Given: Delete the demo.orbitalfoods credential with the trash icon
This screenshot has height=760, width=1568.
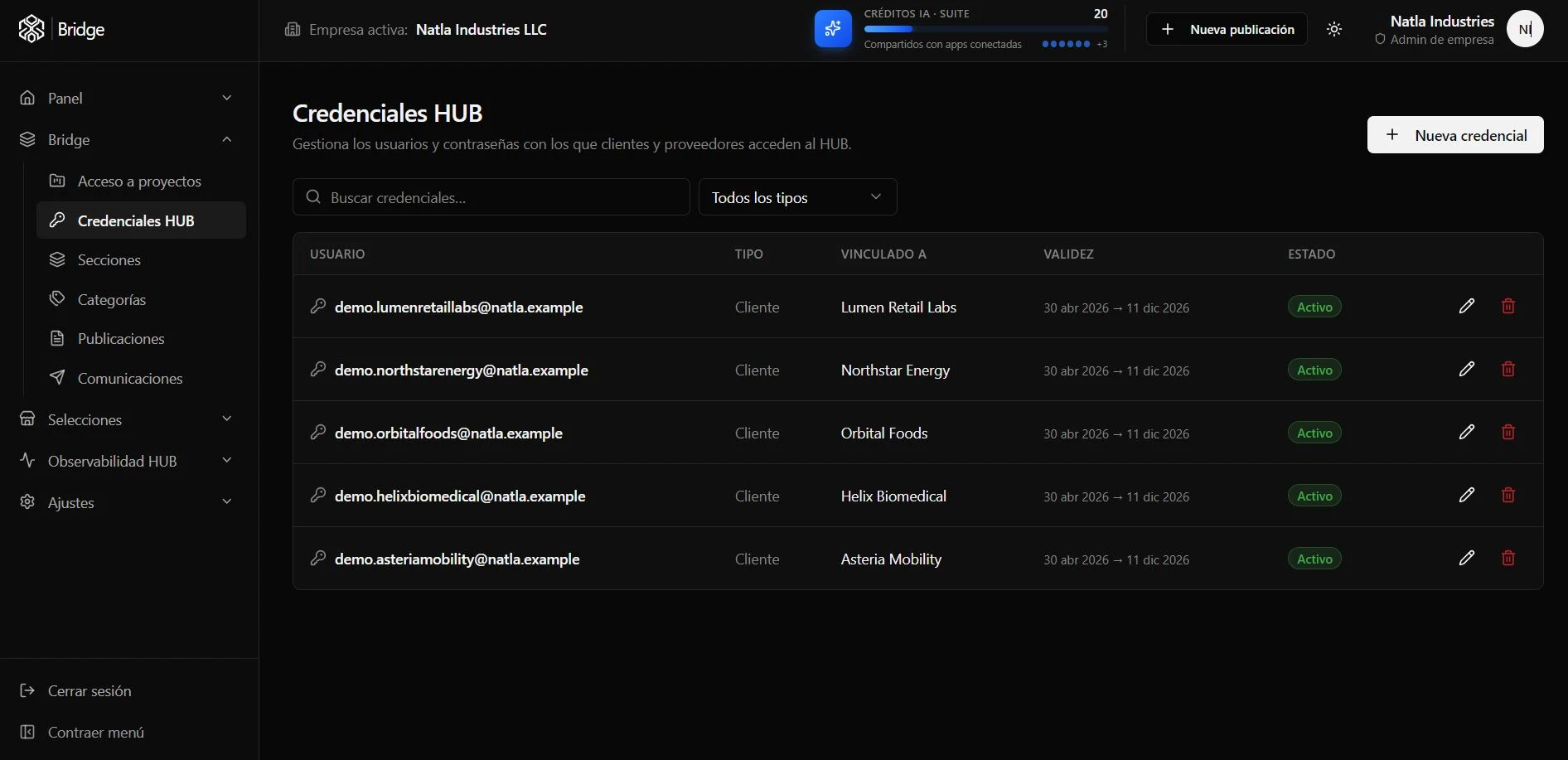Looking at the screenshot, I should (x=1508, y=432).
